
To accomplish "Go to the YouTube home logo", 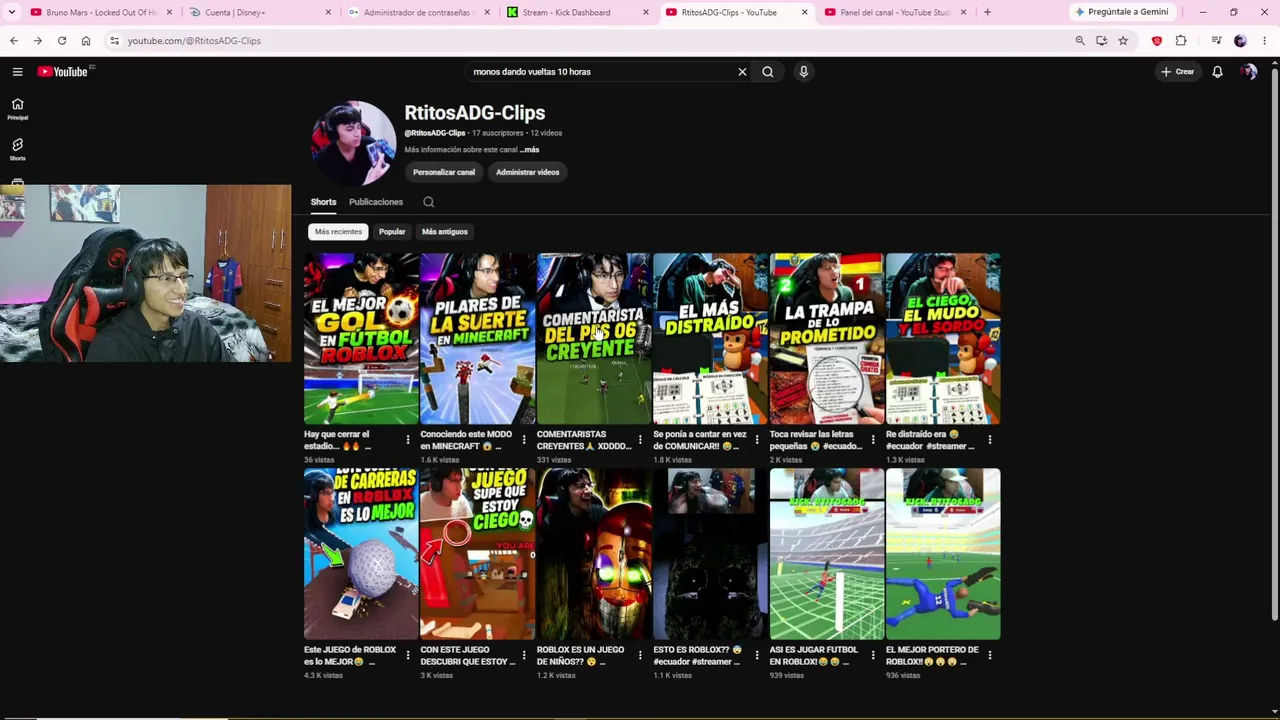I will pyautogui.click(x=64, y=72).
